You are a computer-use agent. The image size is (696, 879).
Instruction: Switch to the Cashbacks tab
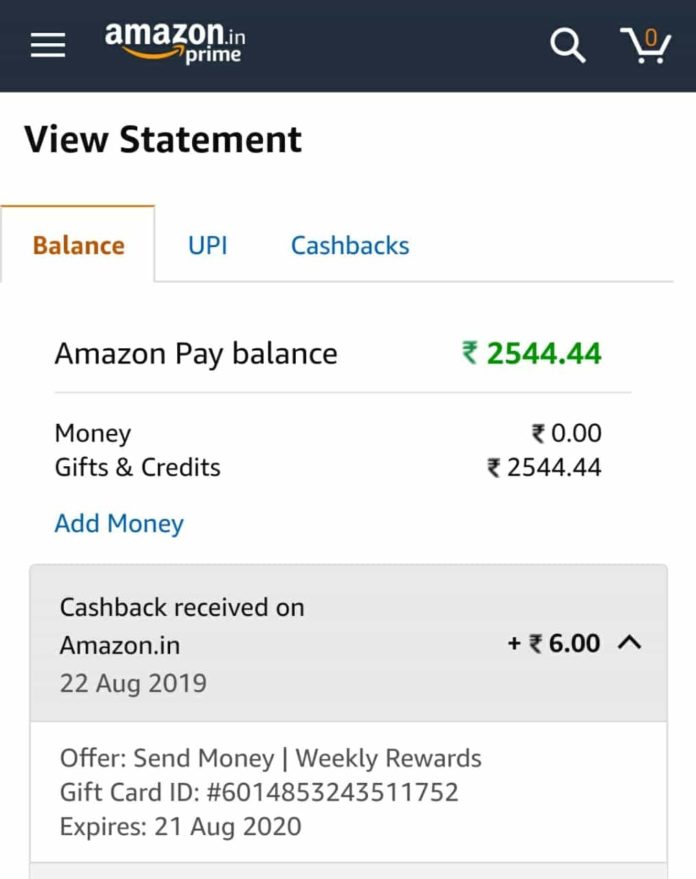coord(349,245)
